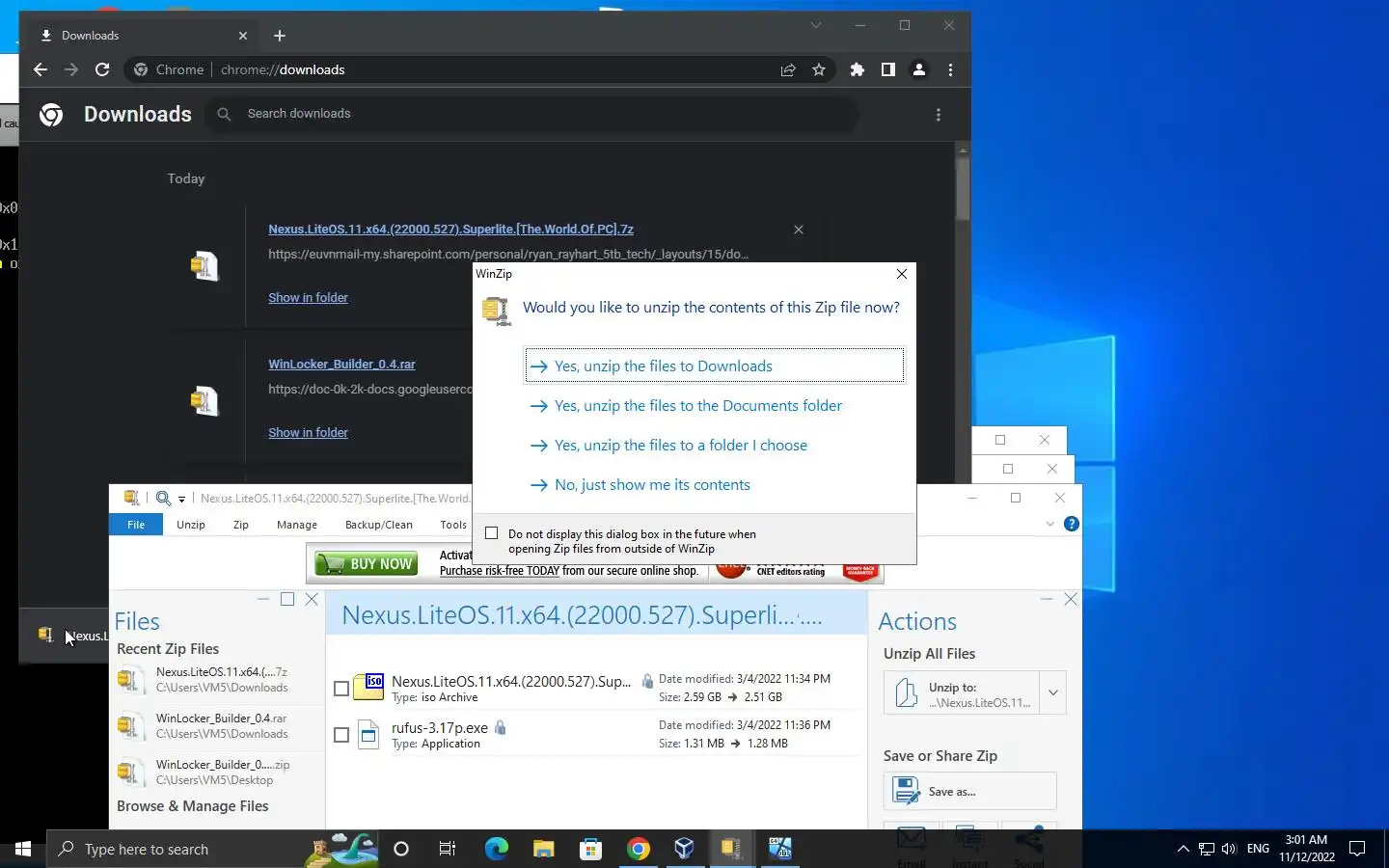Click Search downloads field
1389x868 pixels.
(531, 114)
